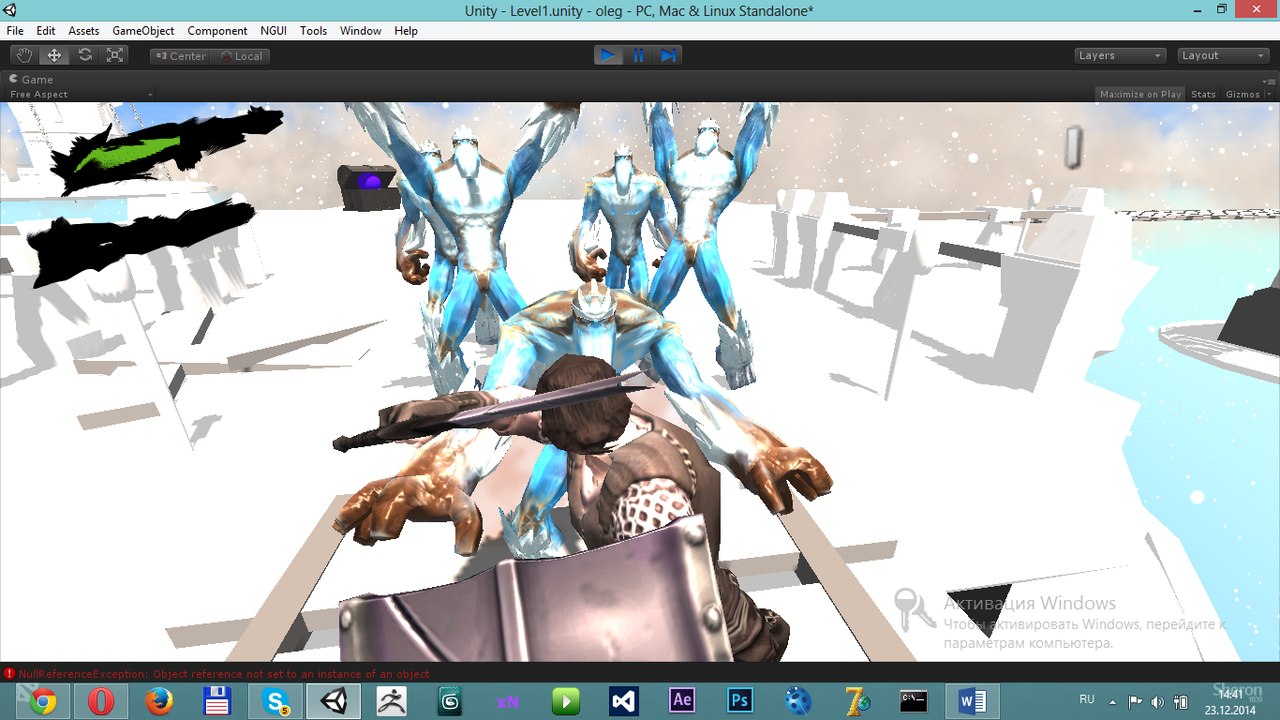Click the dark teal spiral icon in taskbar
The width and height of the screenshot is (1280, 720).
450,702
